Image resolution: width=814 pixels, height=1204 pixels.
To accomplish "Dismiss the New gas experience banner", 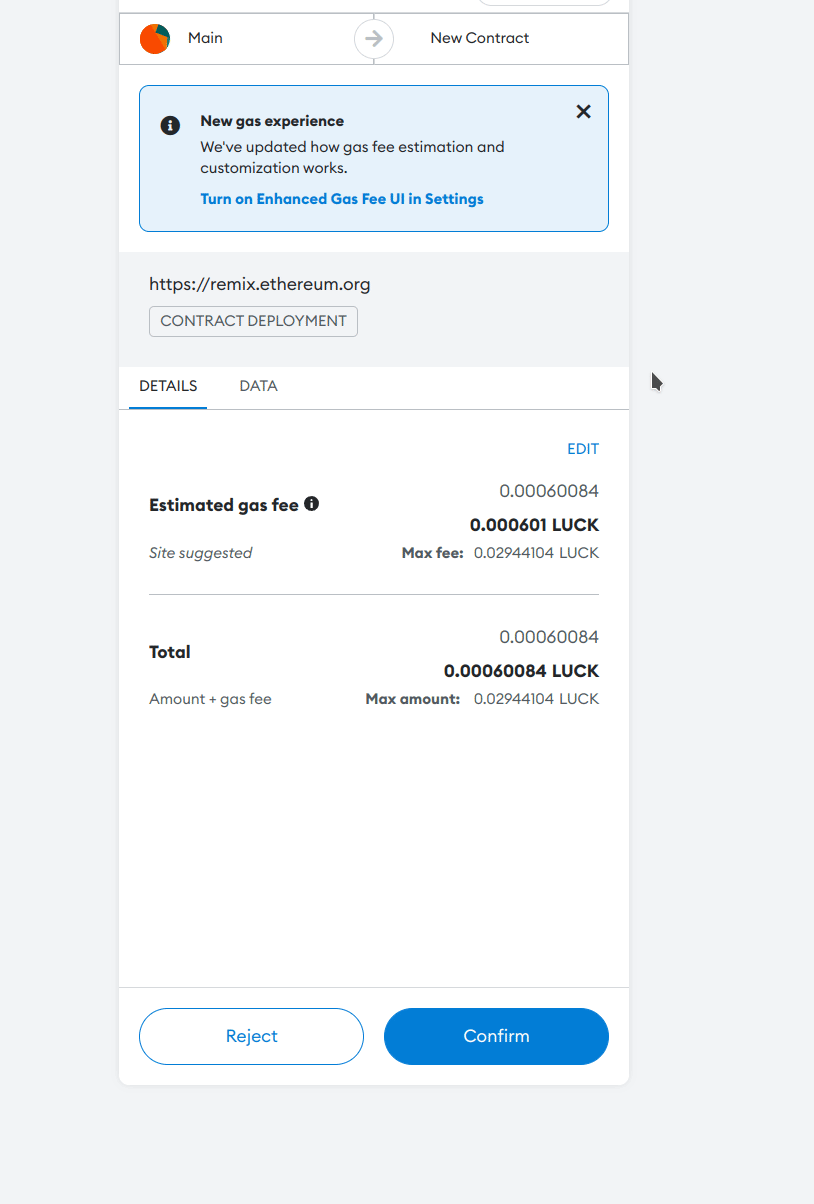I will tap(584, 112).
